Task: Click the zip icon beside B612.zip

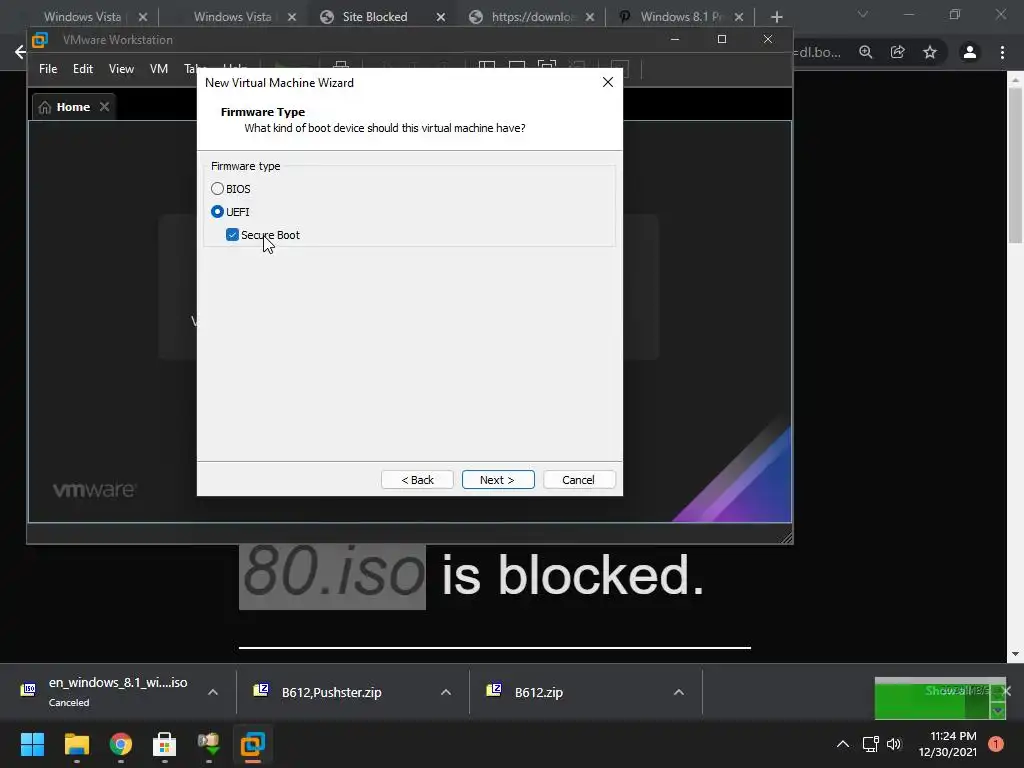Action: pos(494,690)
